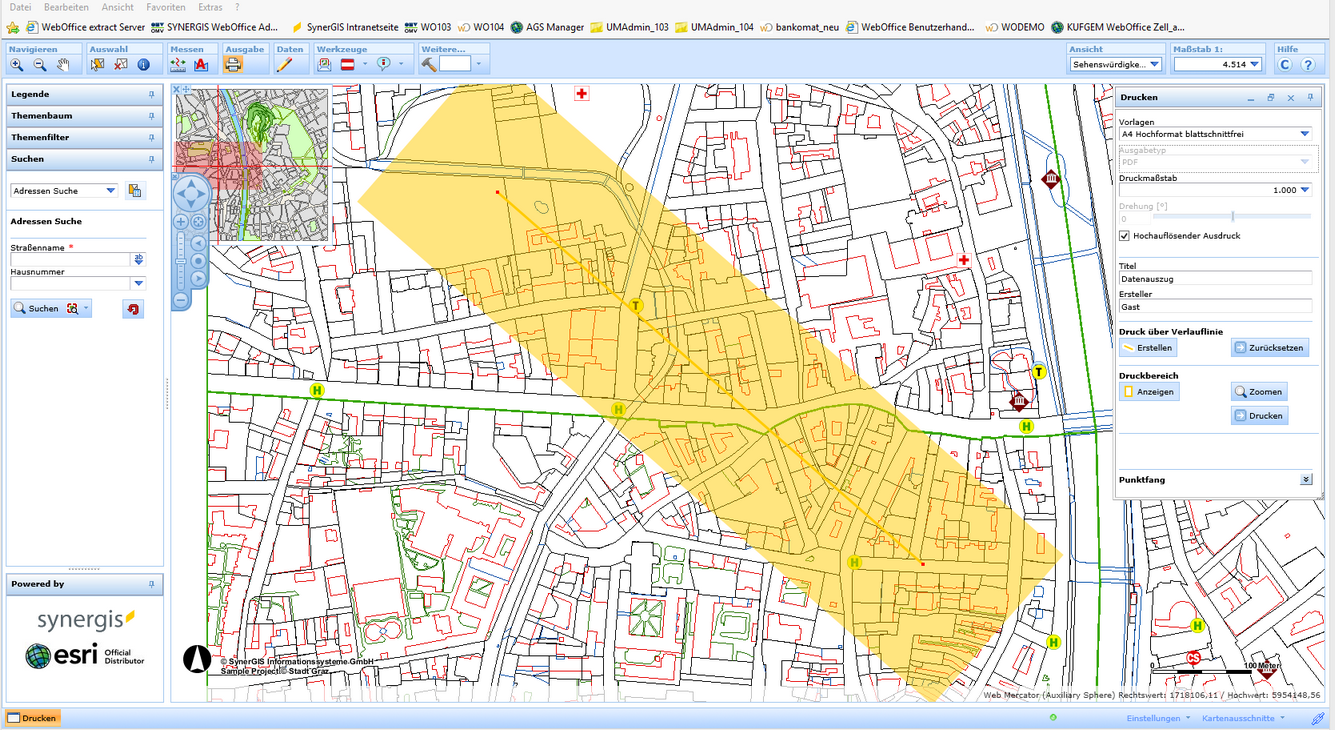1335x730 pixels.
Task: Select the zoom in tool in Navigieren
Action: tap(17, 65)
